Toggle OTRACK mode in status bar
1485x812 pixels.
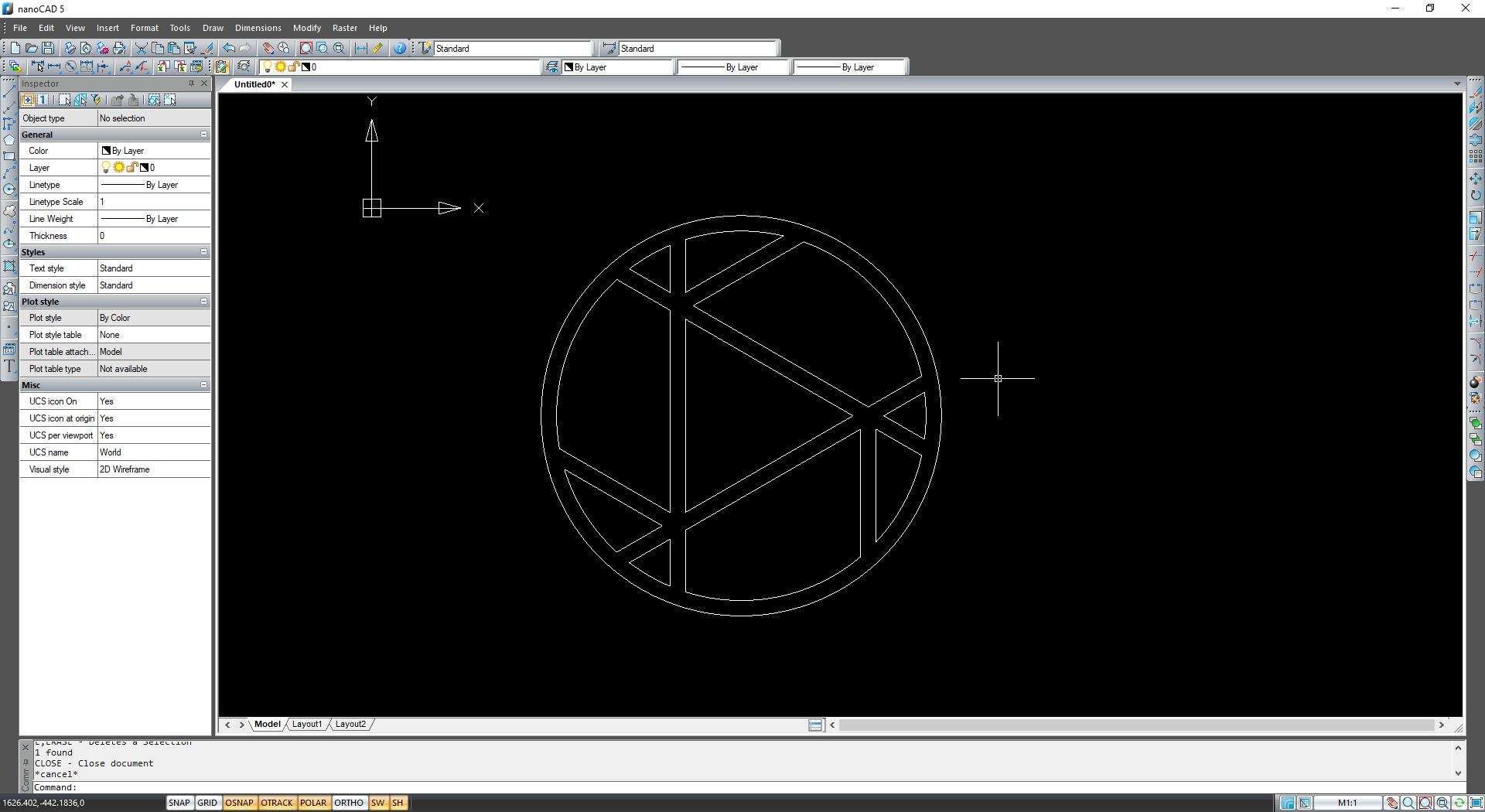coord(277,803)
